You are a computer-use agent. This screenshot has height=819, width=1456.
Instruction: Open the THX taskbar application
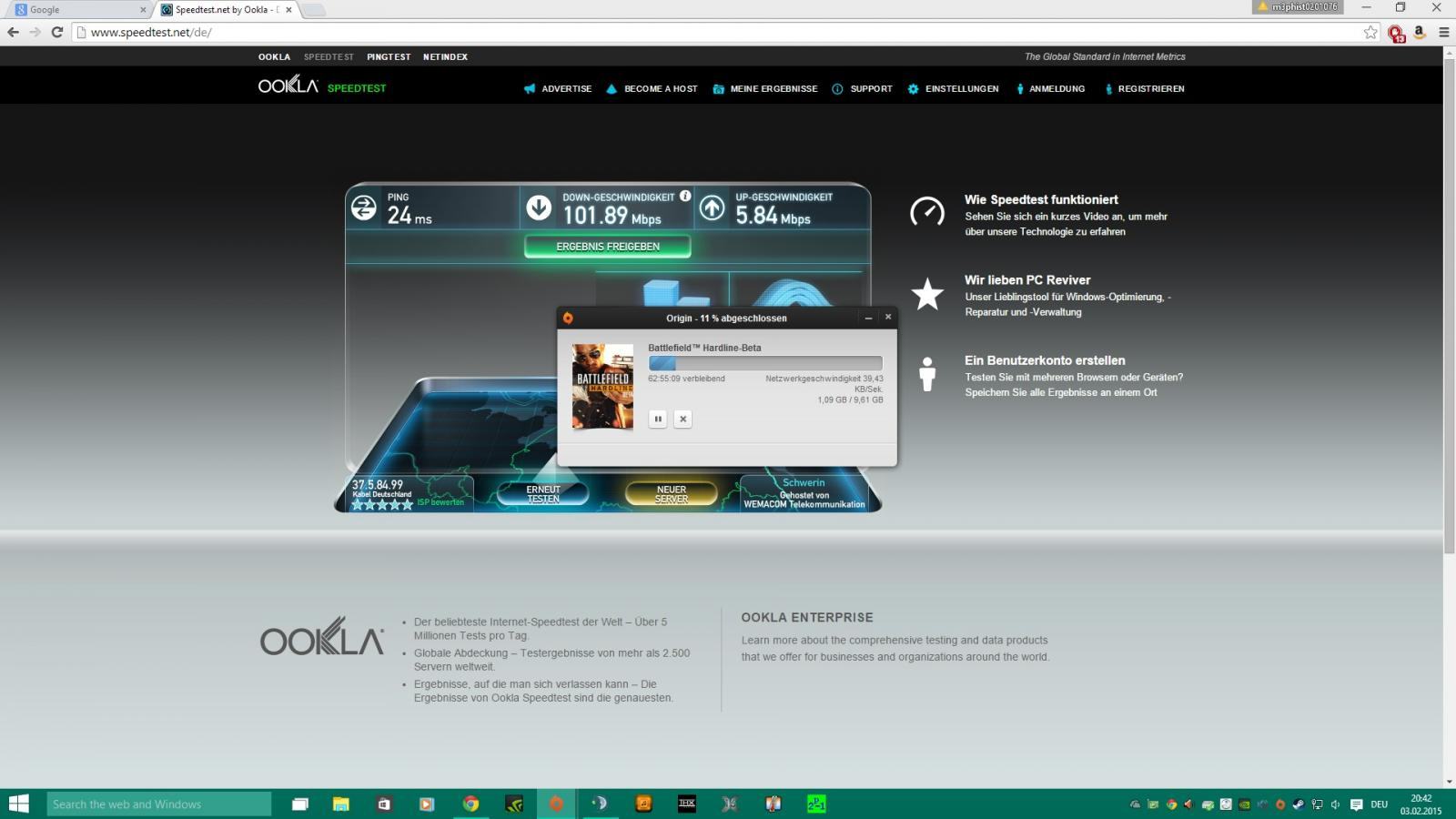pyautogui.click(x=687, y=804)
